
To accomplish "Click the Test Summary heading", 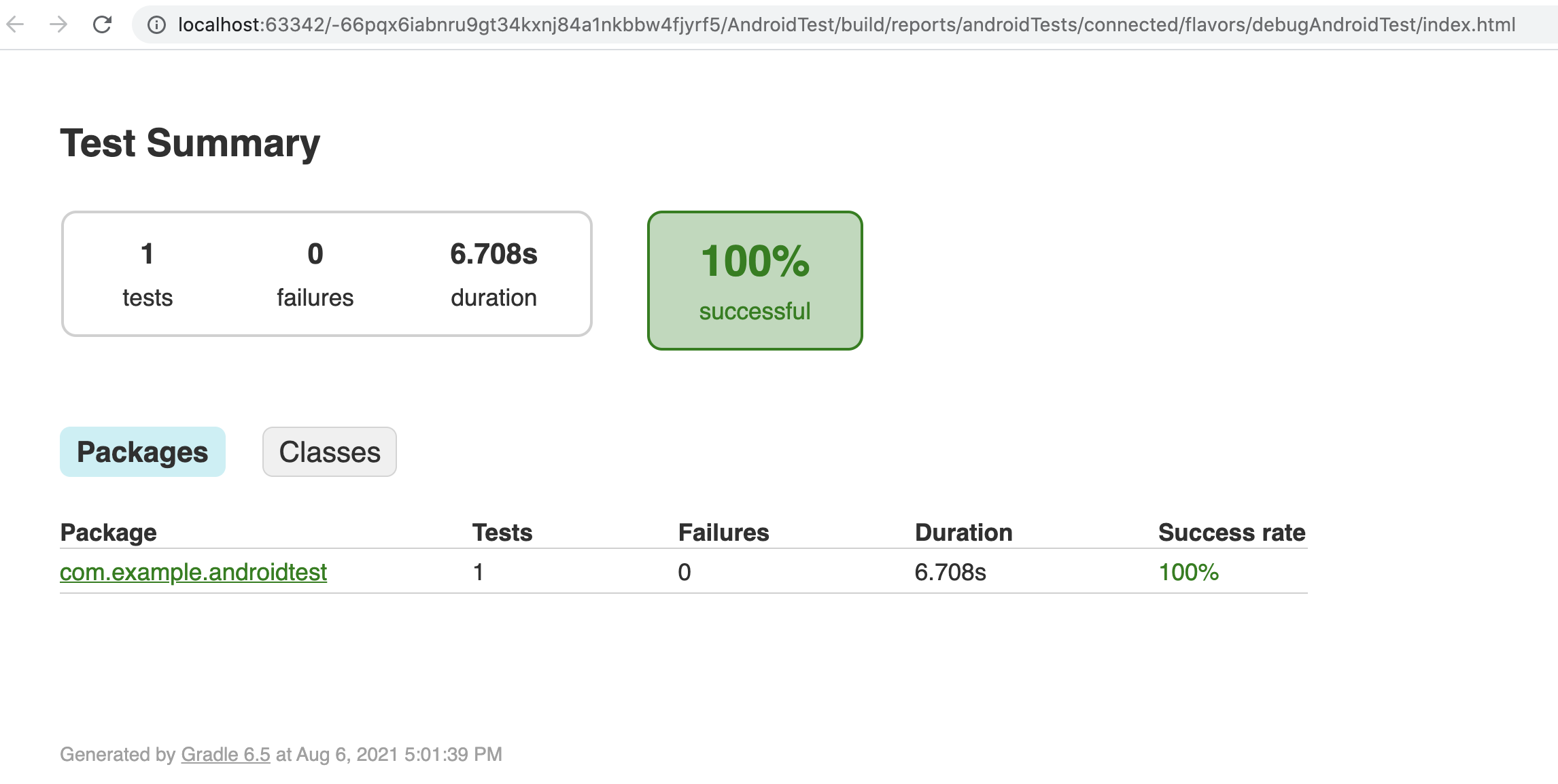I will 190,143.
